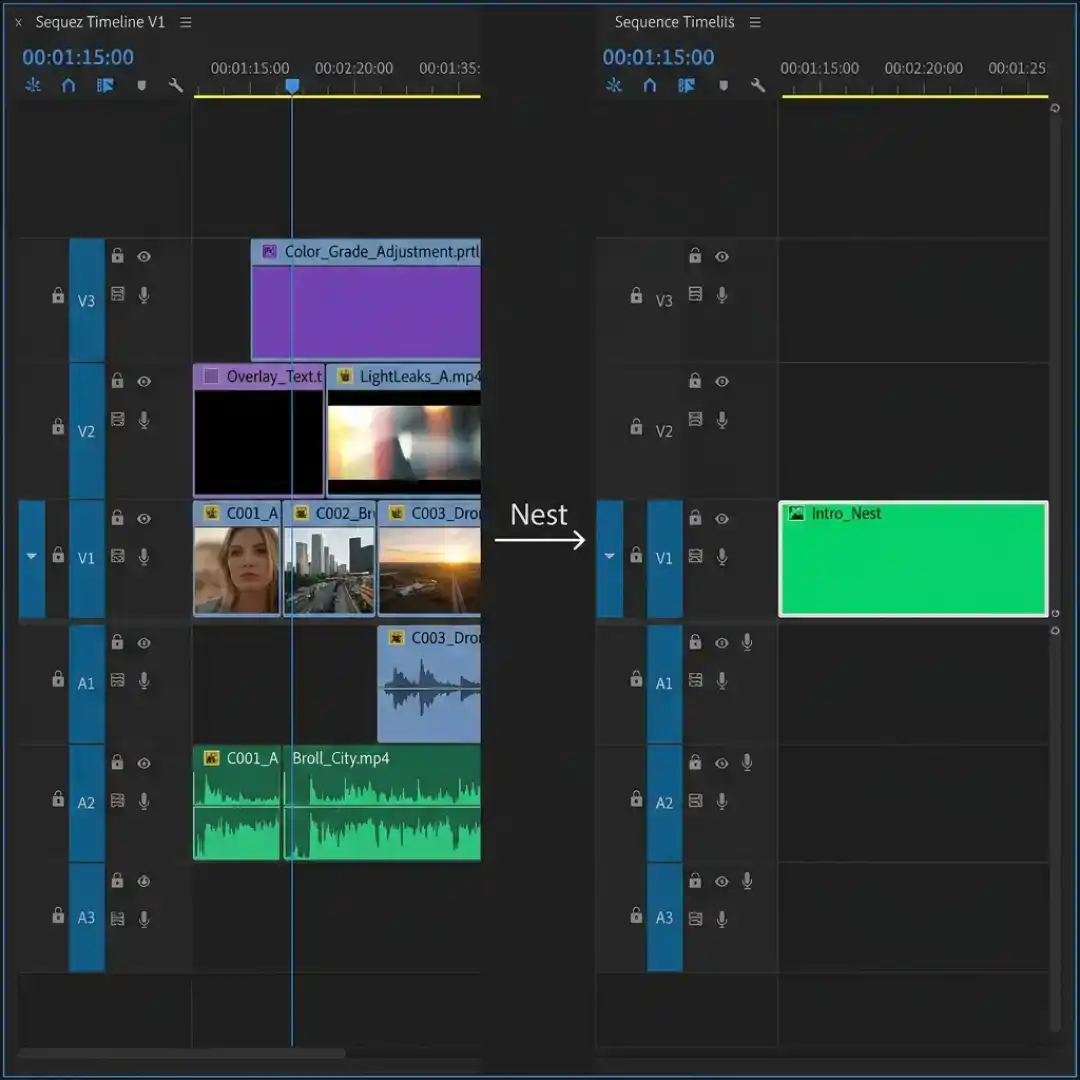Toggle linked selection icon in left timeline
The image size is (1080, 1080).
(105, 85)
